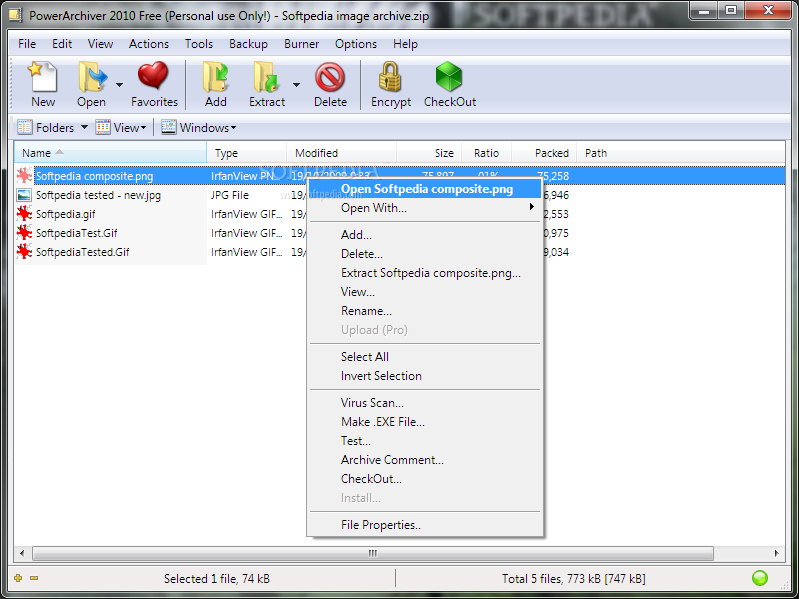Choose CheckOut... in the context menu
Screen dimensions: 799x599
click(x=425, y=479)
